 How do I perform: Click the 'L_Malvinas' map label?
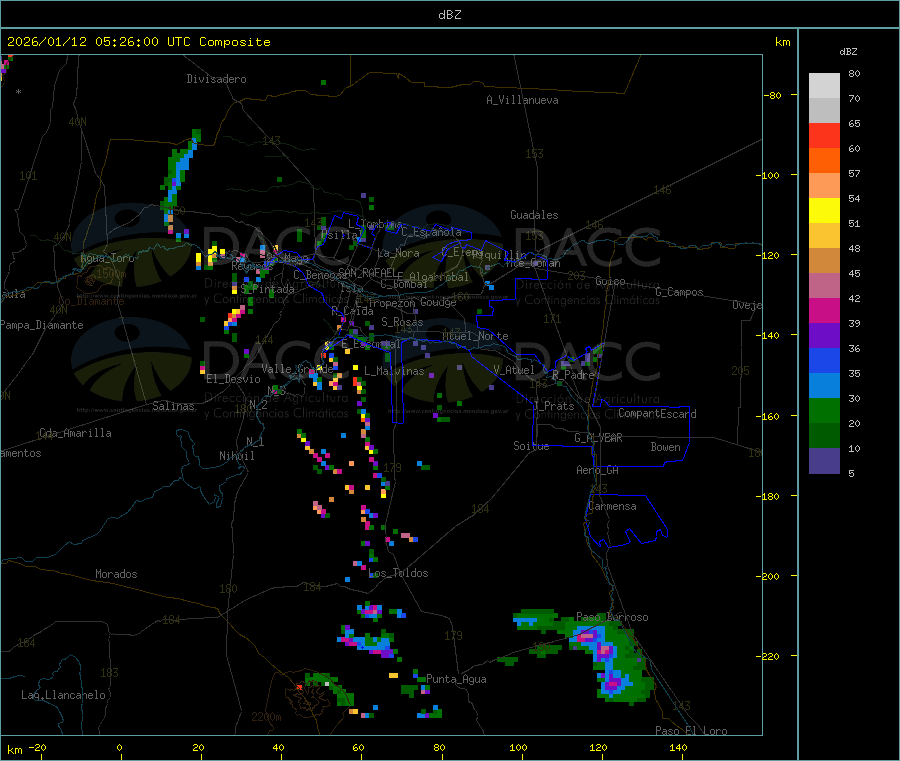pyautogui.click(x=394, y=371)
